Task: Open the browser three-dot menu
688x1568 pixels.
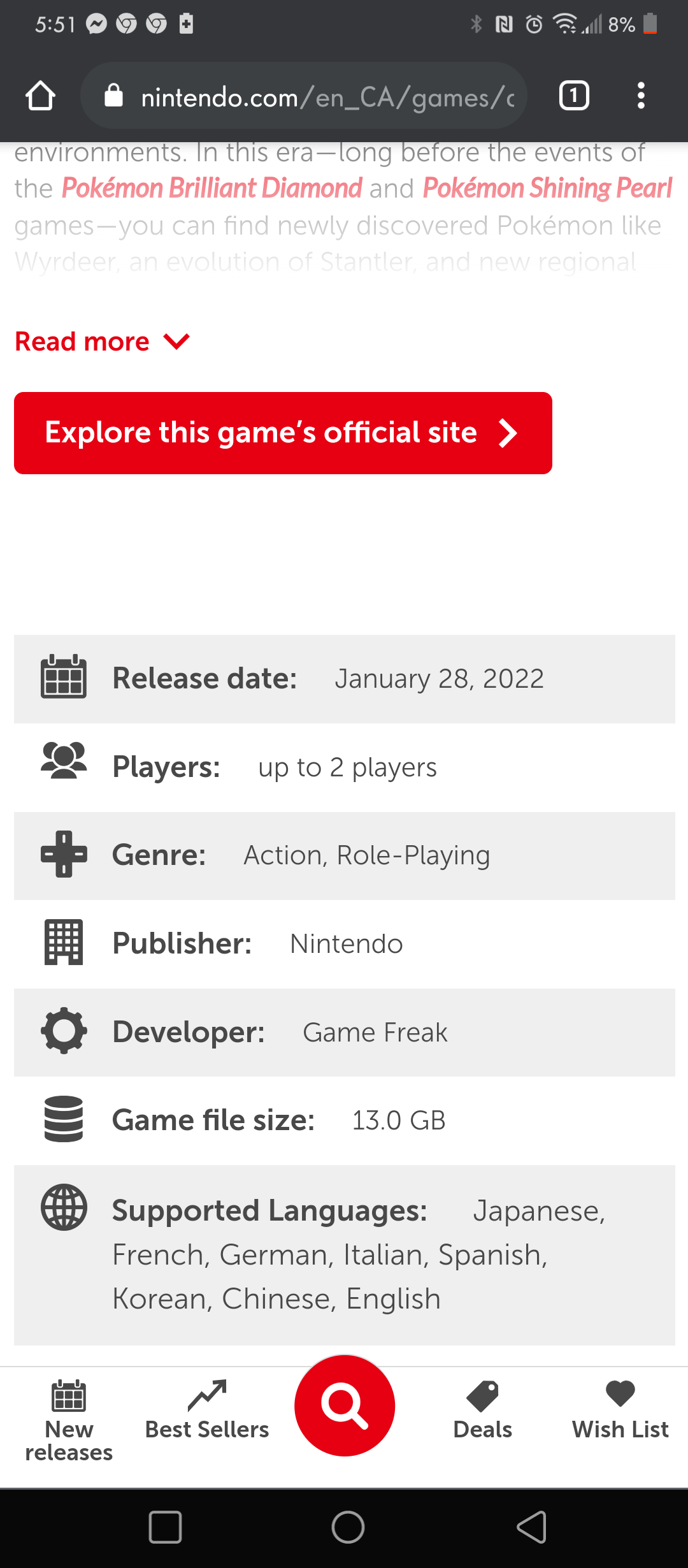Action: click(641, 96)
